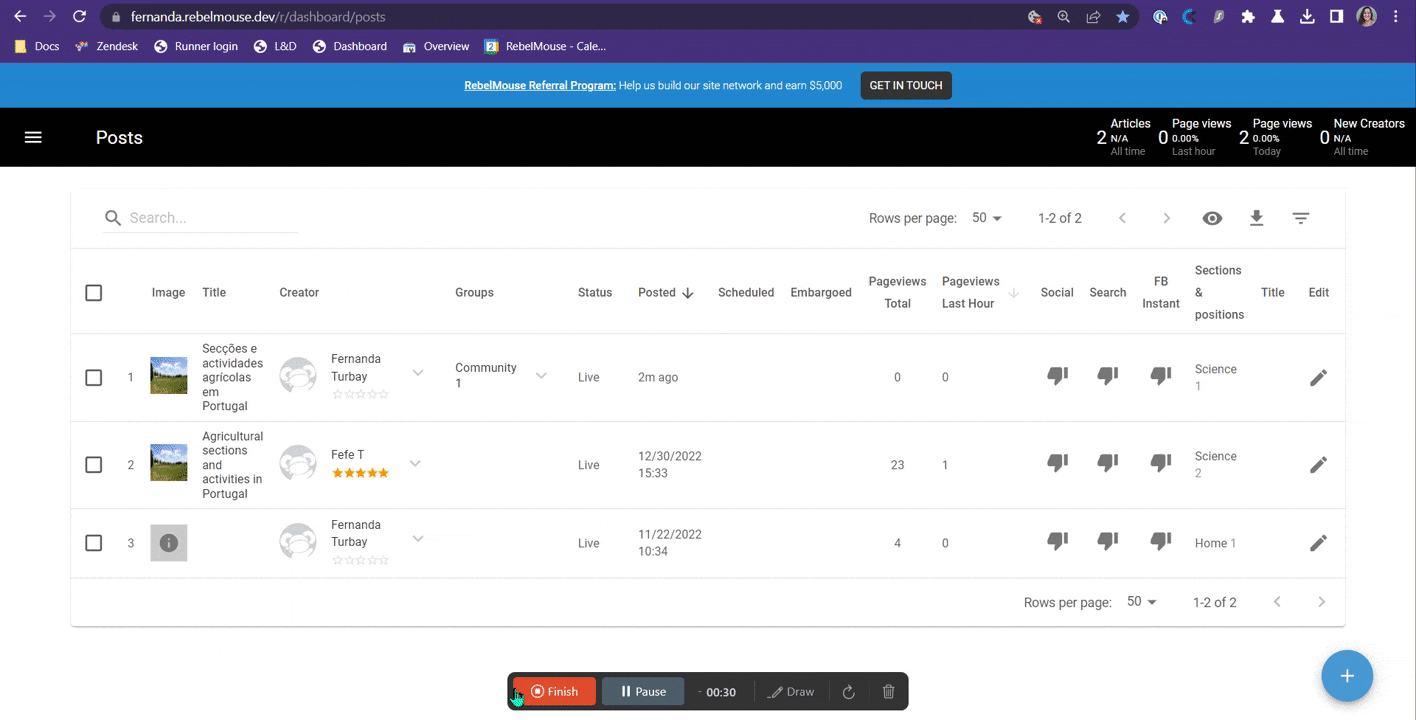Click the restart recording icon

pos(848,692)
